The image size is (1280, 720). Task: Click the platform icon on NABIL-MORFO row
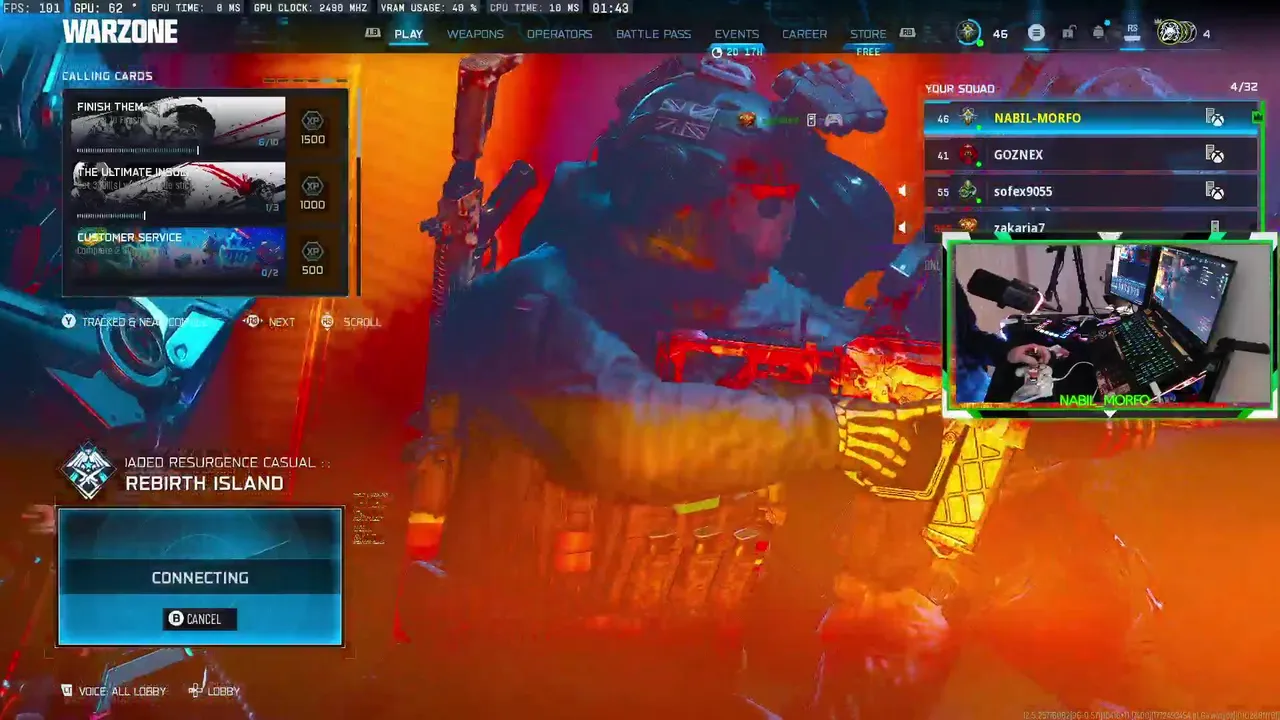(1215, 118)
